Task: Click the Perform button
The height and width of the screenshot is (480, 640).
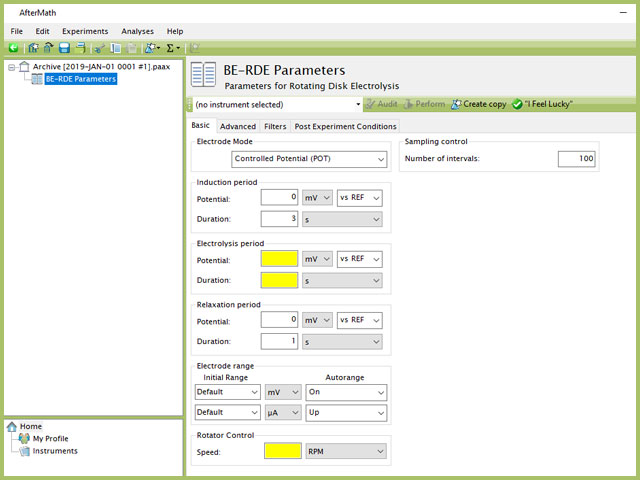Action: [x=424, y=104]
